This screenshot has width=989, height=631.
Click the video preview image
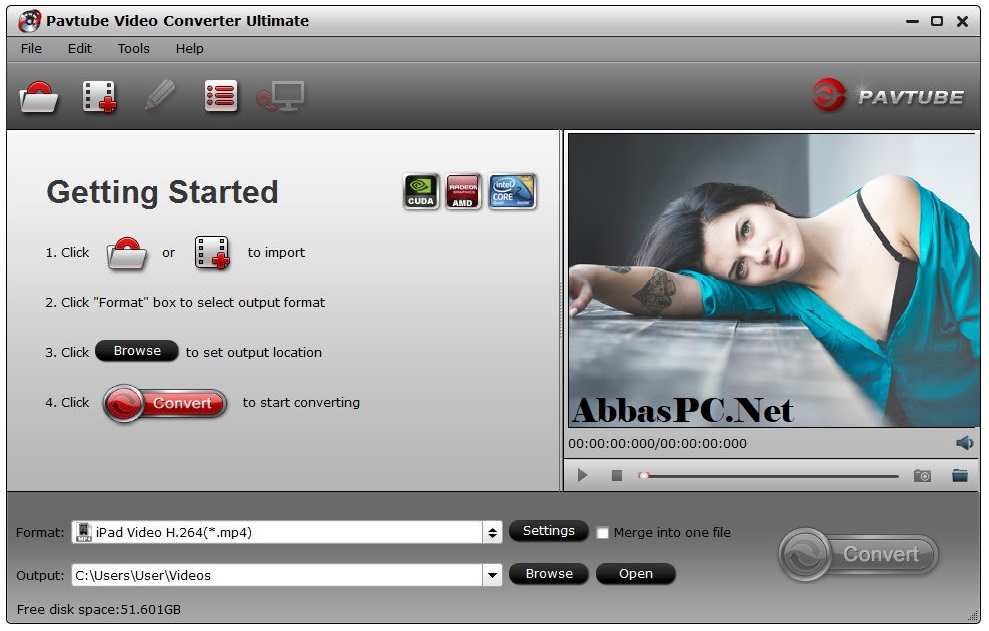(772, 281)
